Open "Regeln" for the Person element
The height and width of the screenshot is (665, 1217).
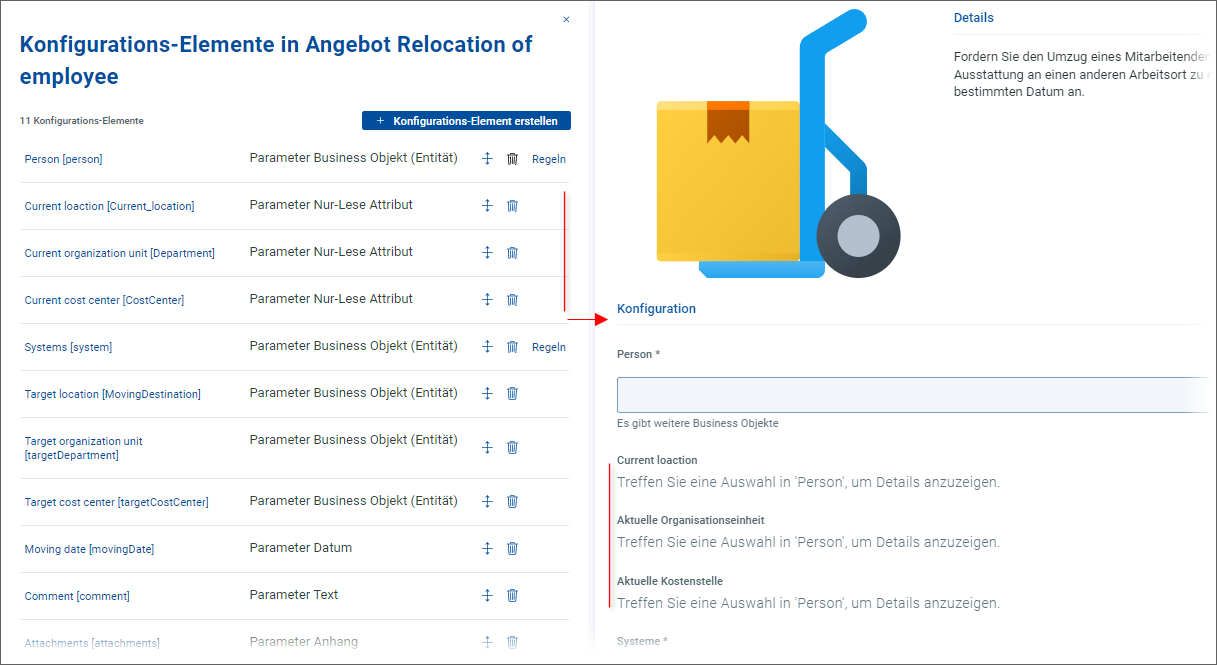click(x=548, y=158)
